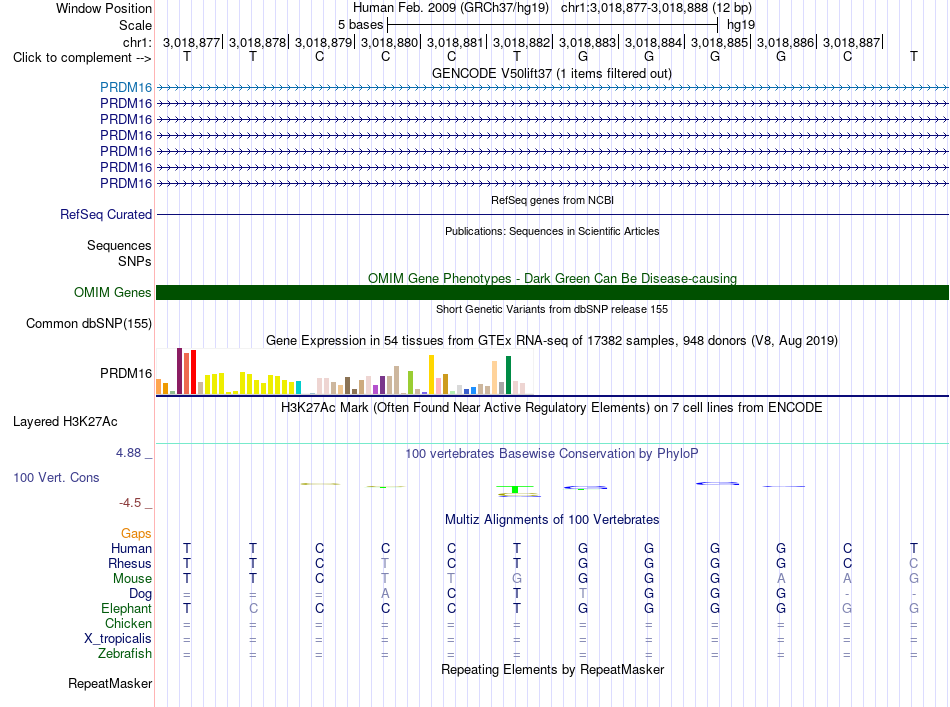Select the "Rhesus" alignment row label

pos(130,563)
